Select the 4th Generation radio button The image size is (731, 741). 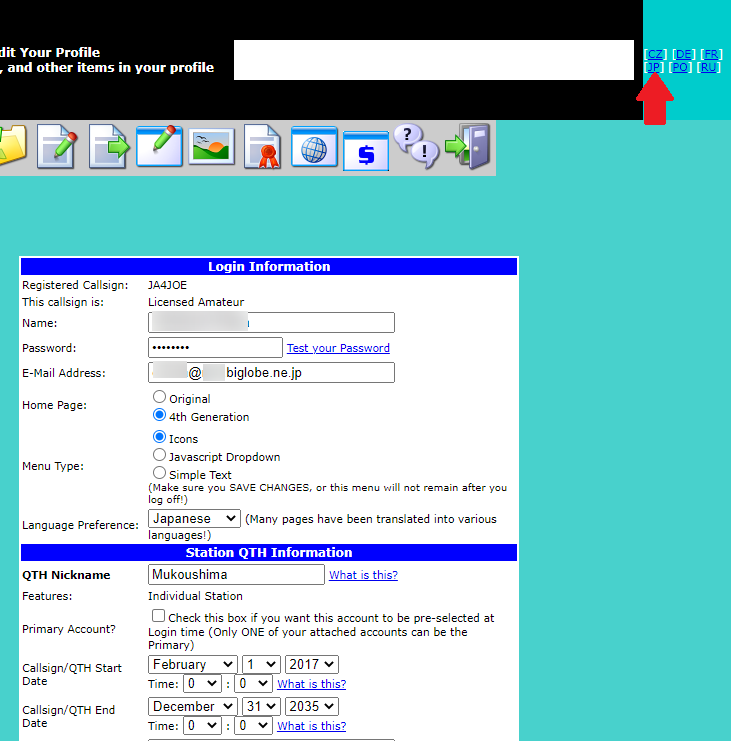pos(159,415)
